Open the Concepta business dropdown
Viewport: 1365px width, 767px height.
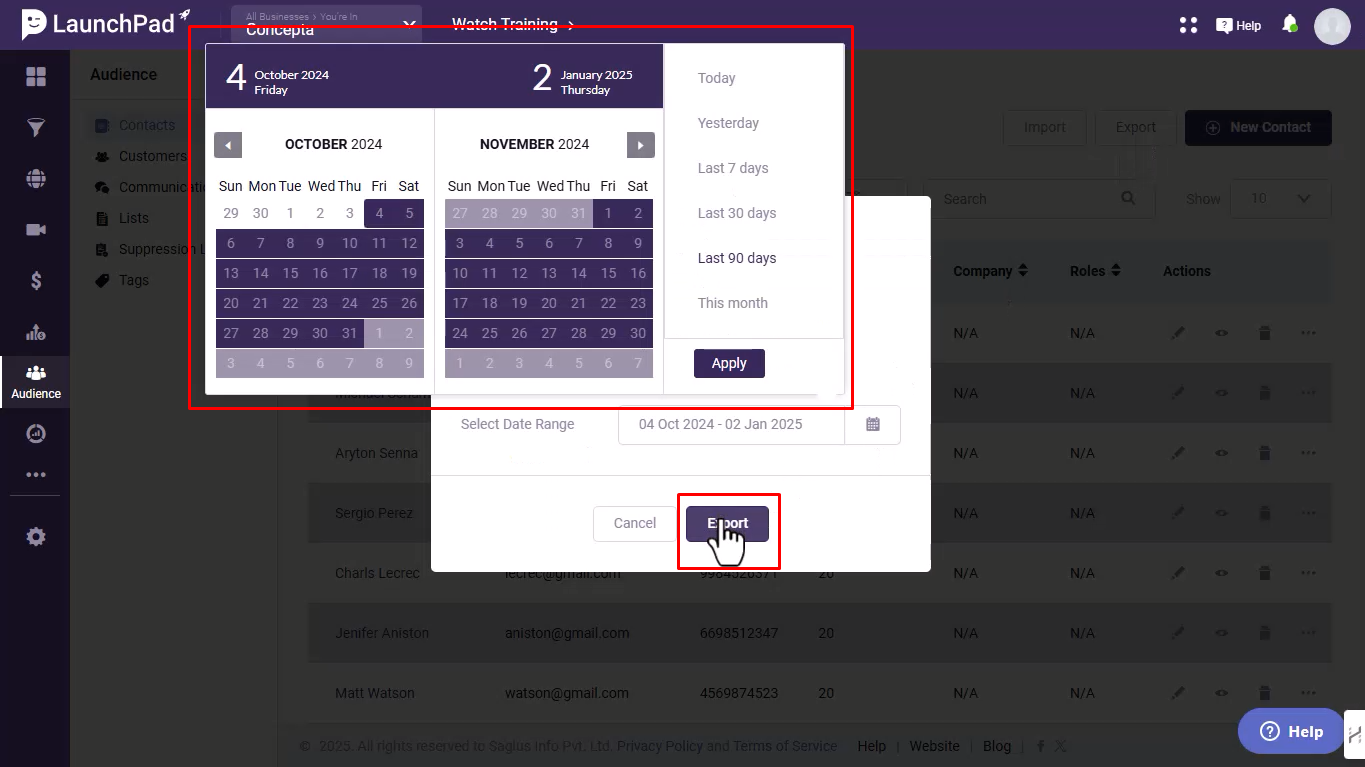click(x=326, y=24)
